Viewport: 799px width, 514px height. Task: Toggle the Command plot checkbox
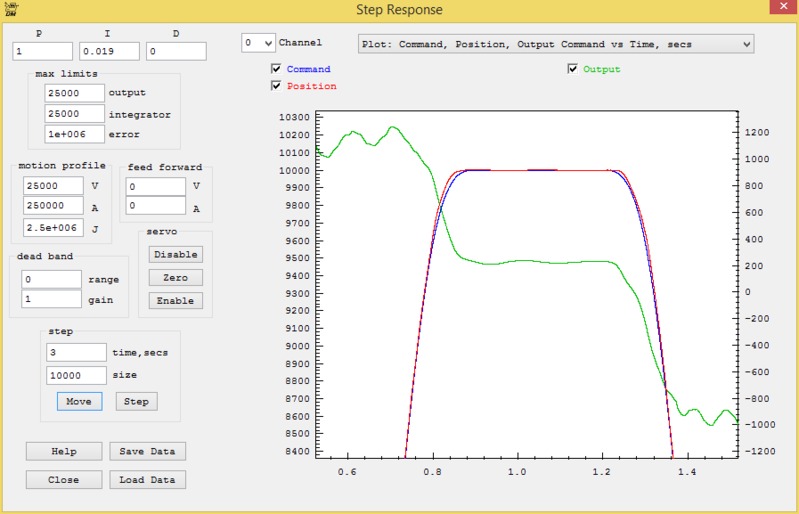pos(276,69)
